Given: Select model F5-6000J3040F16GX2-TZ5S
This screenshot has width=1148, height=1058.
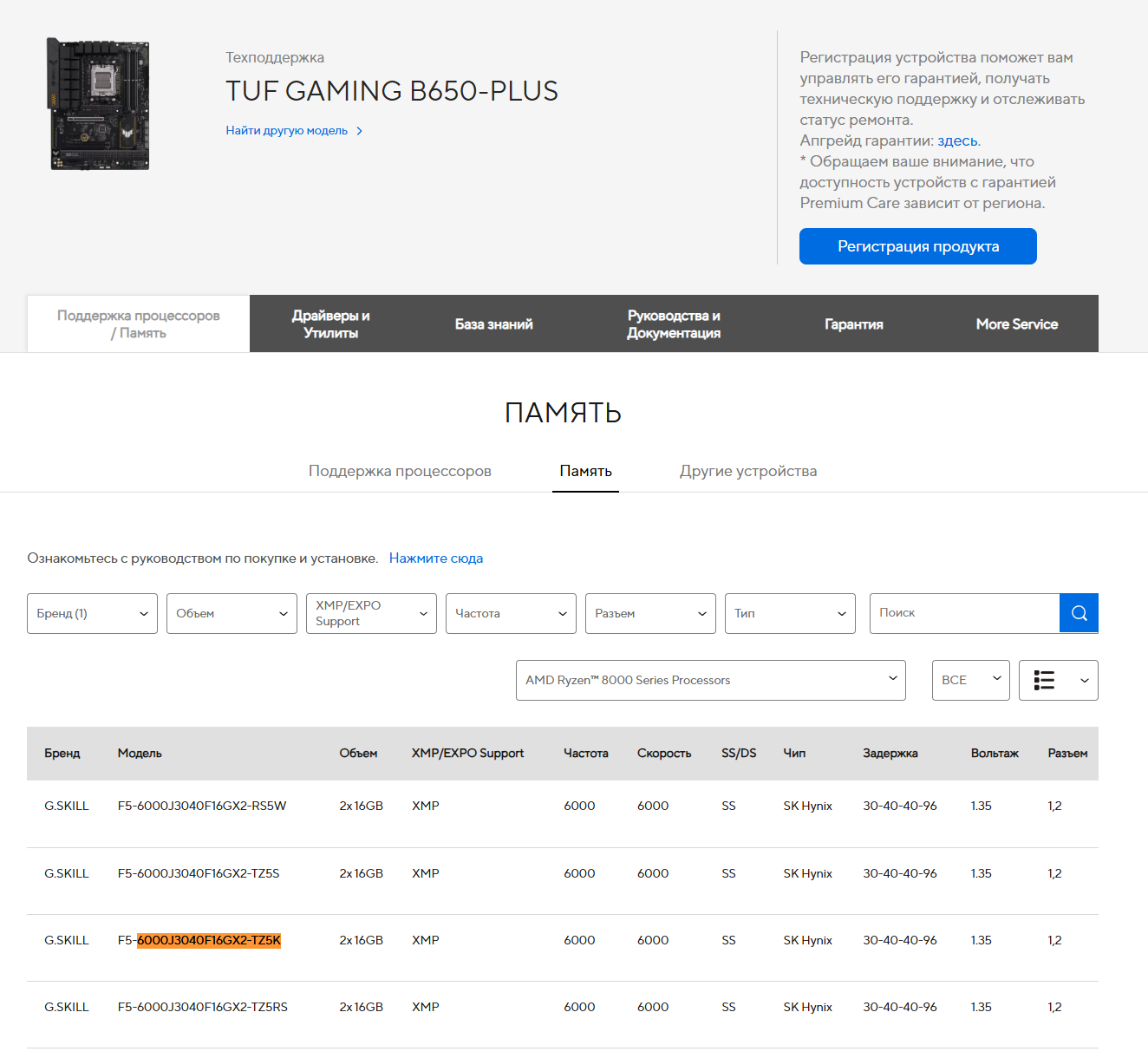Looking at the screenshot, I should pyautogui.click(x=199, y=873).
